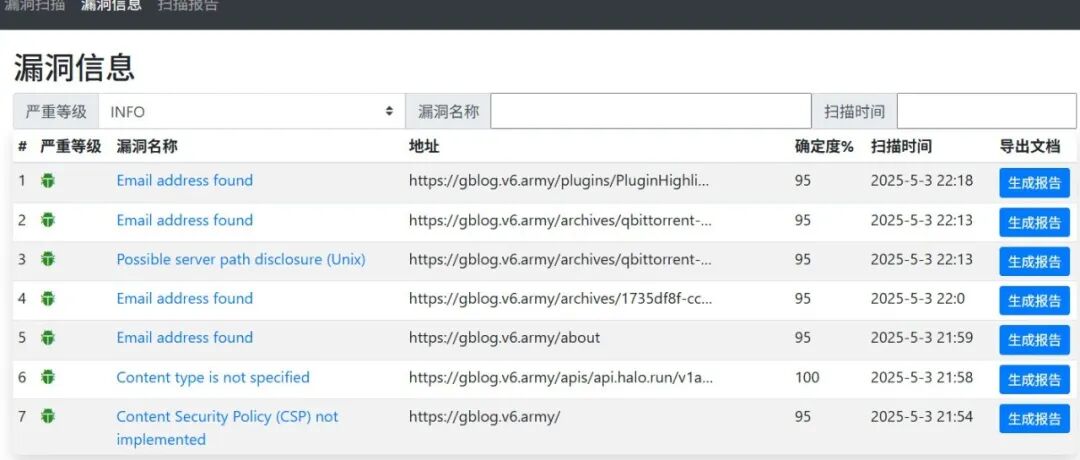Click the 确定度% column header

[x=824, y=146]
